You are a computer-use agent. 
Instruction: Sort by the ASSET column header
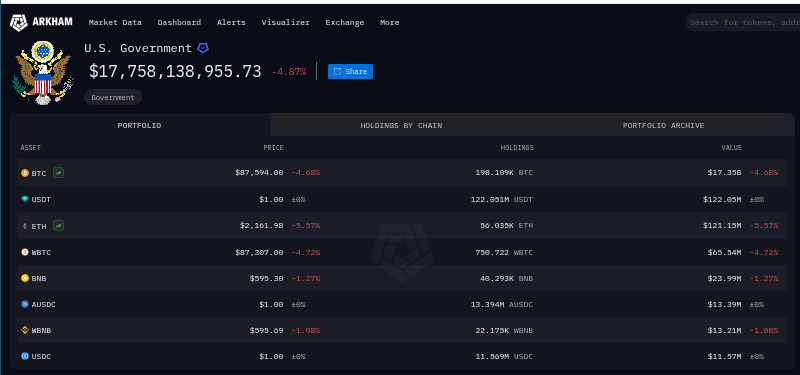(31, 148)
